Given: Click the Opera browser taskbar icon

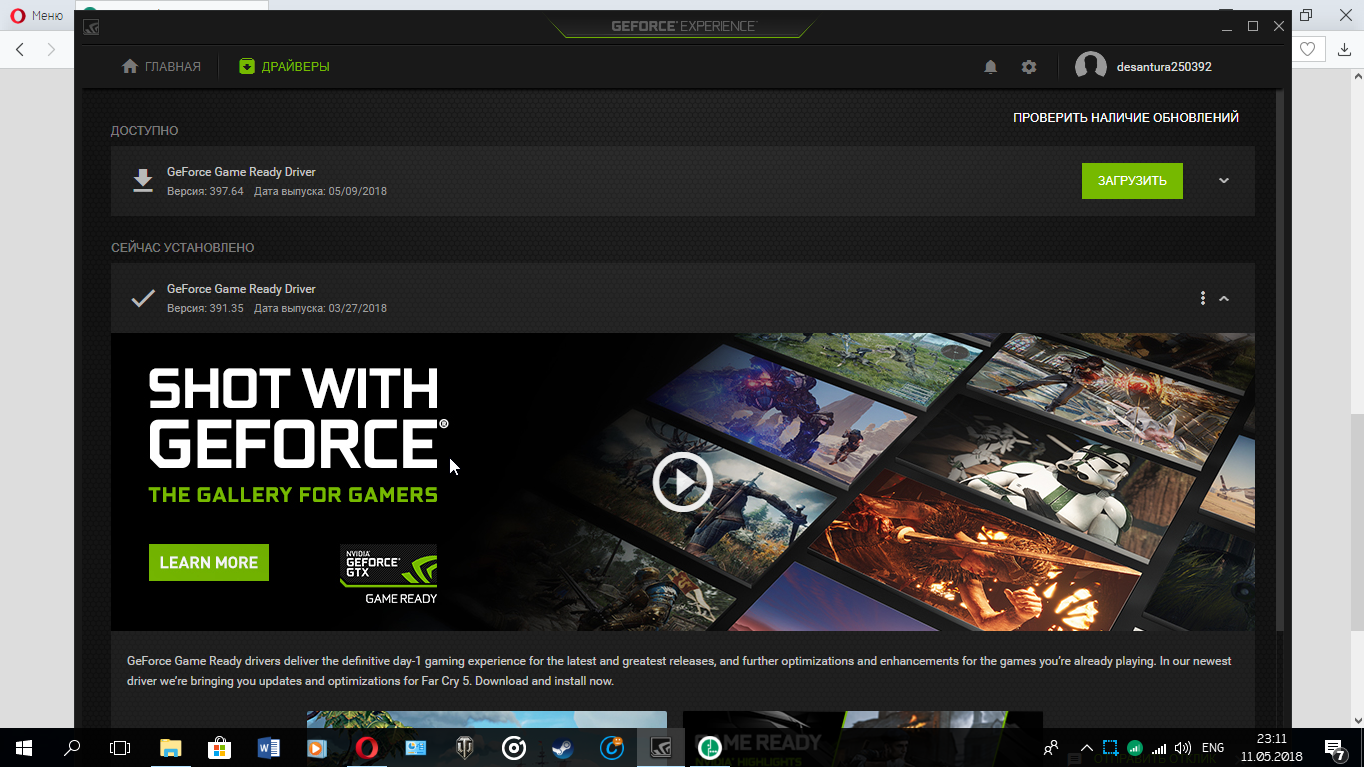Looking at the screenshot, I should click(x=367, y=747).
